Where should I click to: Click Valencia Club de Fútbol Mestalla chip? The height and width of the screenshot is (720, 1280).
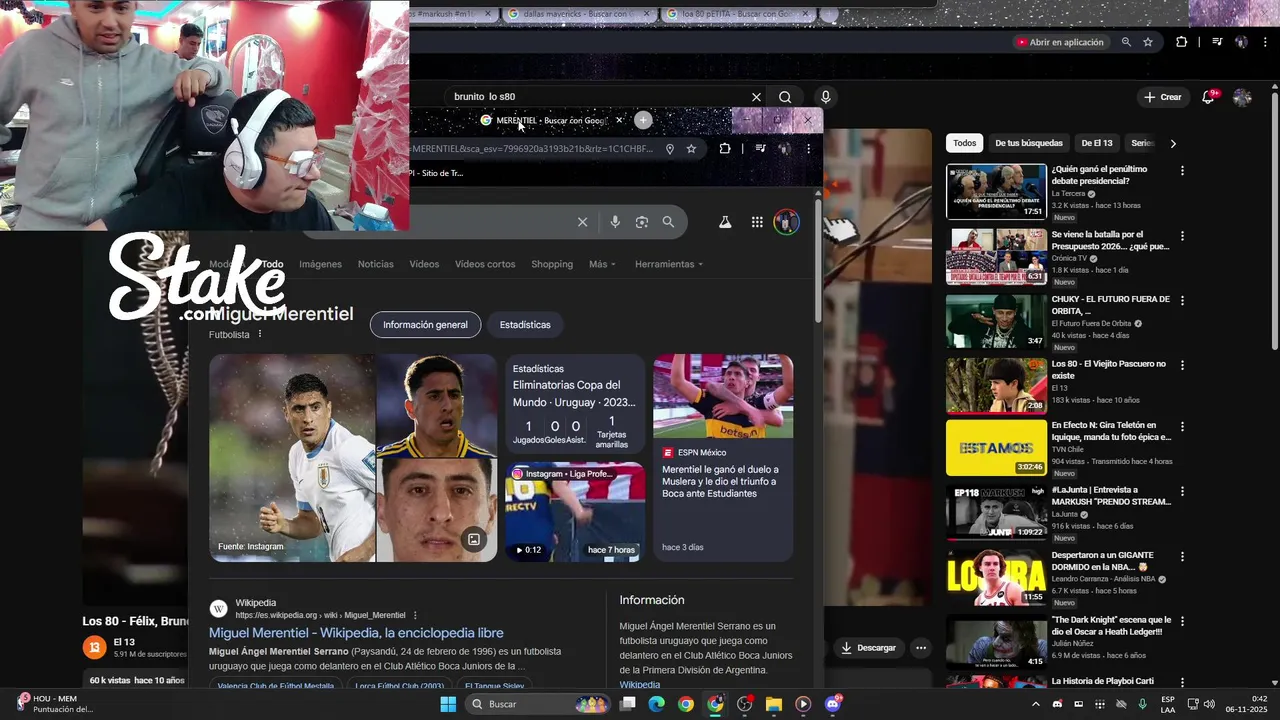pyautogui.click(x=275, y=686)
